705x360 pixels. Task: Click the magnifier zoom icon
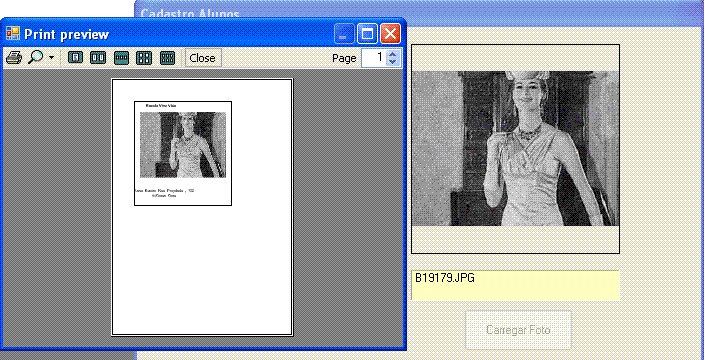(x=36, y=58)
